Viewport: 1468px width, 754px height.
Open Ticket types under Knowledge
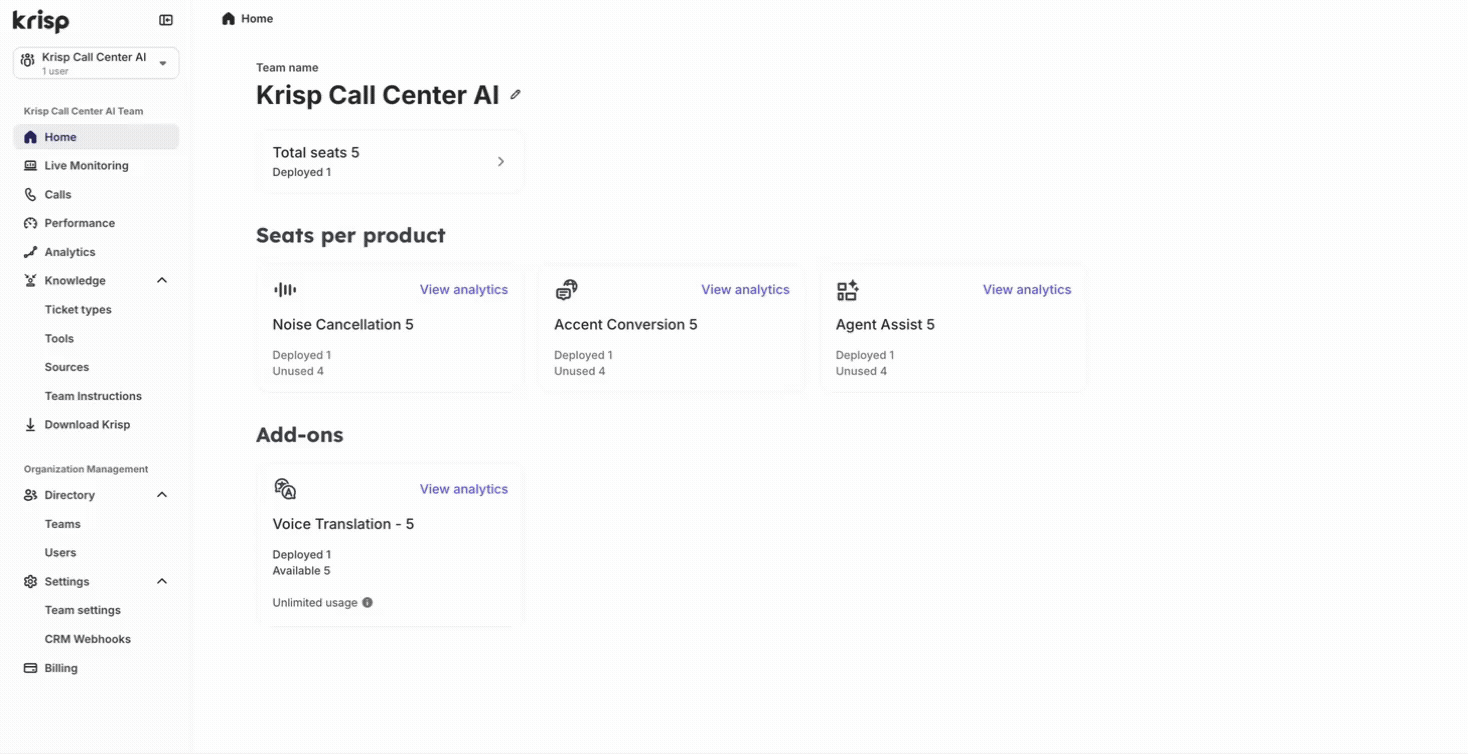[78, 310]
